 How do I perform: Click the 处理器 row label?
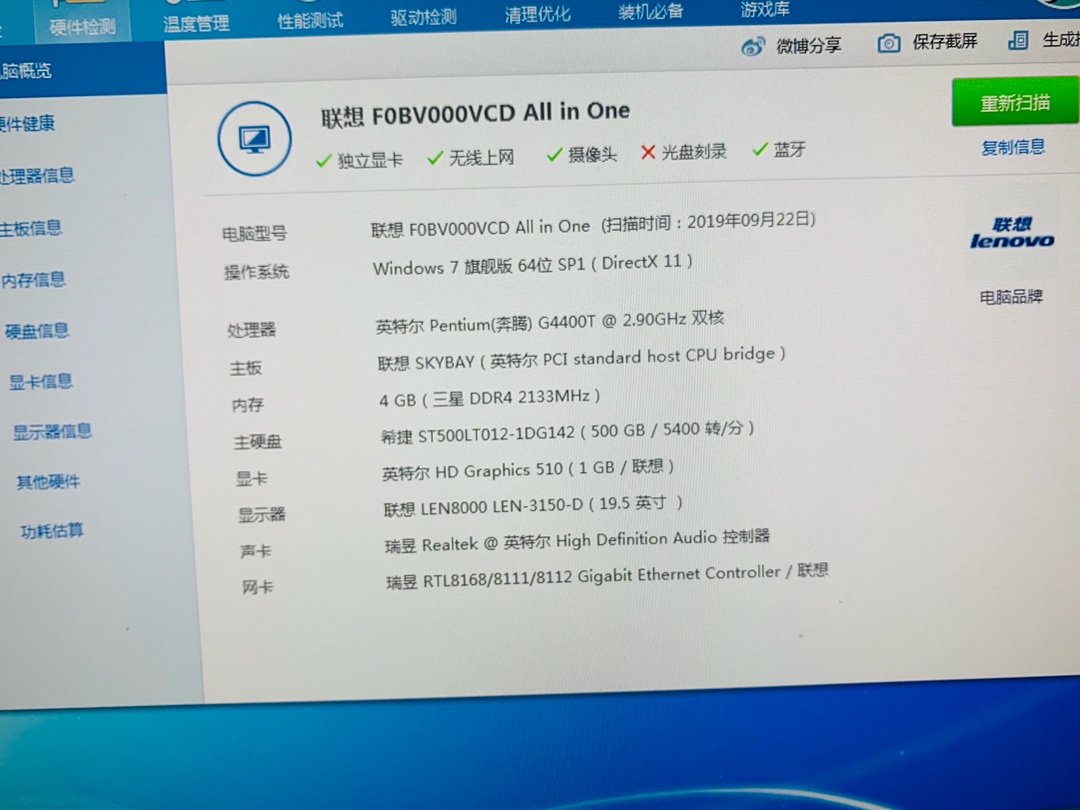[x=251, y=330]
